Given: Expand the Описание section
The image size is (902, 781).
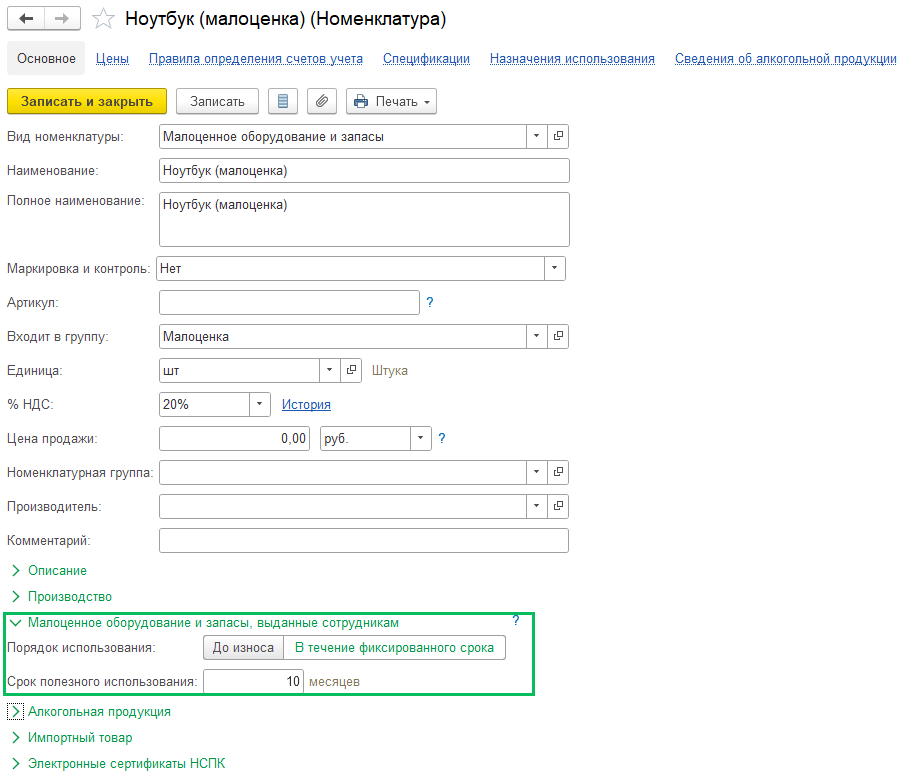Looking at the screenshot, I should coord(16,571).
